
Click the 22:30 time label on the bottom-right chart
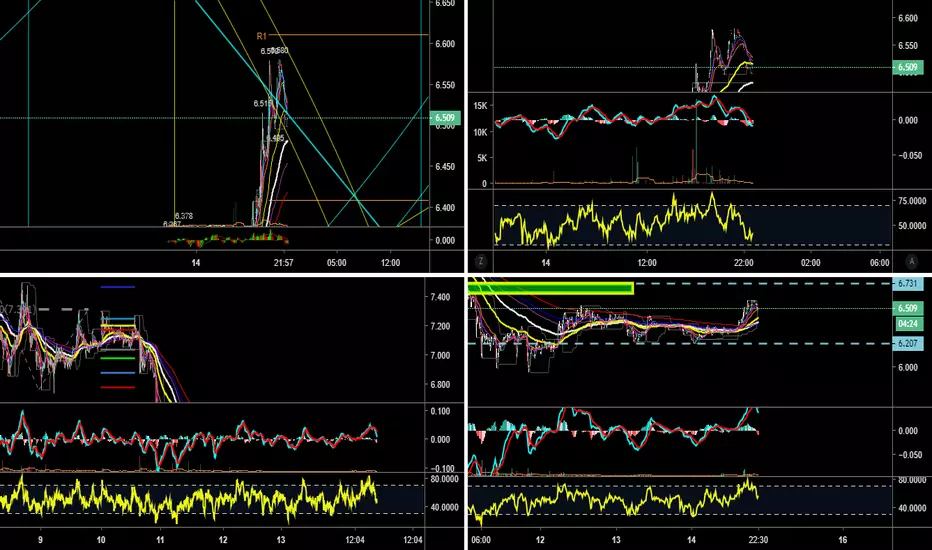coord(758,540)
